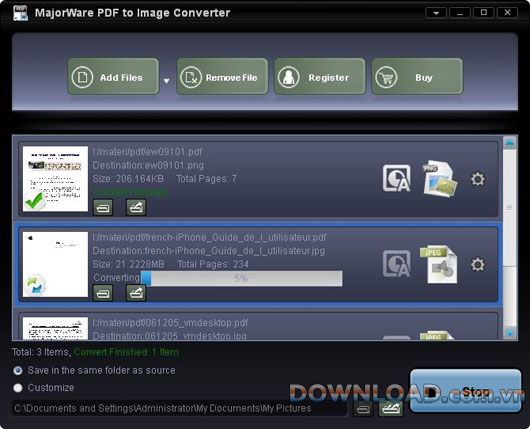Open title bar dropdown menu arrow
The height and width of the screenshot is (429, 530).
436,13
